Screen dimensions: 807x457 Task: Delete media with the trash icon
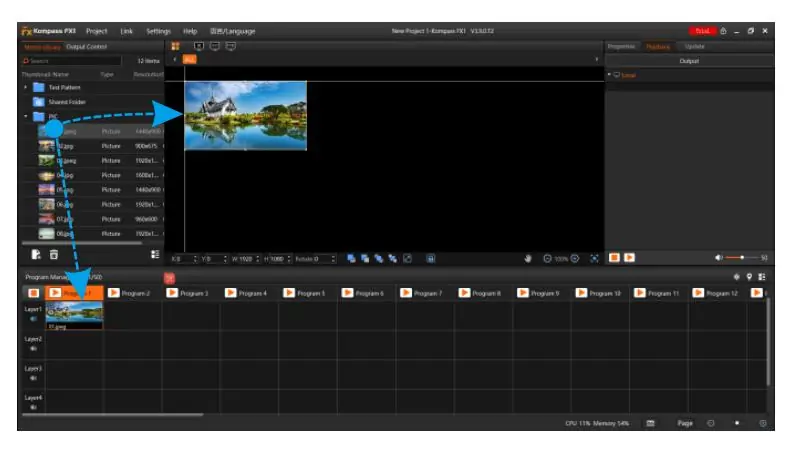point(54,254)
